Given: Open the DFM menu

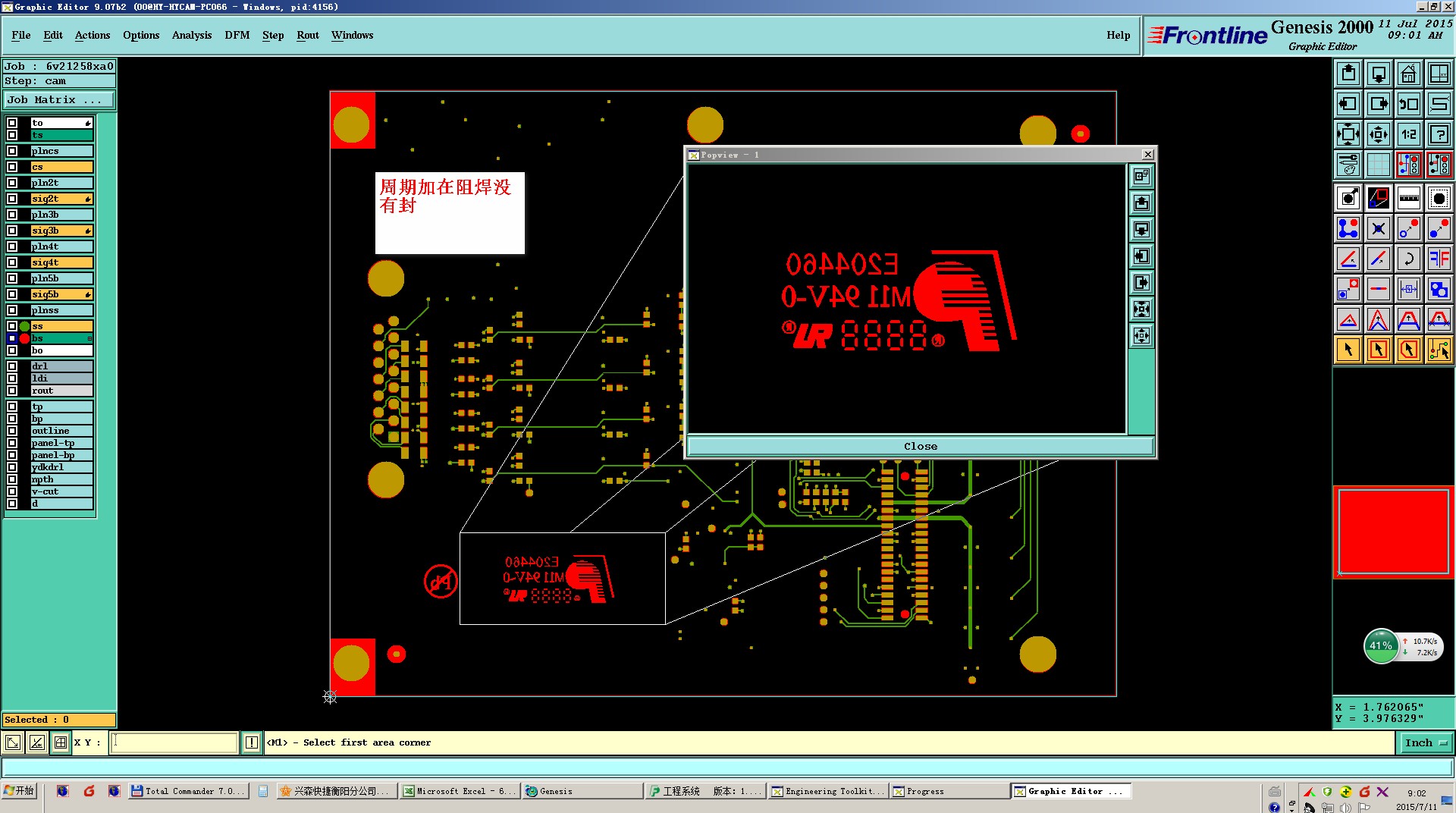Looking at the screenshot, I should 237,35.
